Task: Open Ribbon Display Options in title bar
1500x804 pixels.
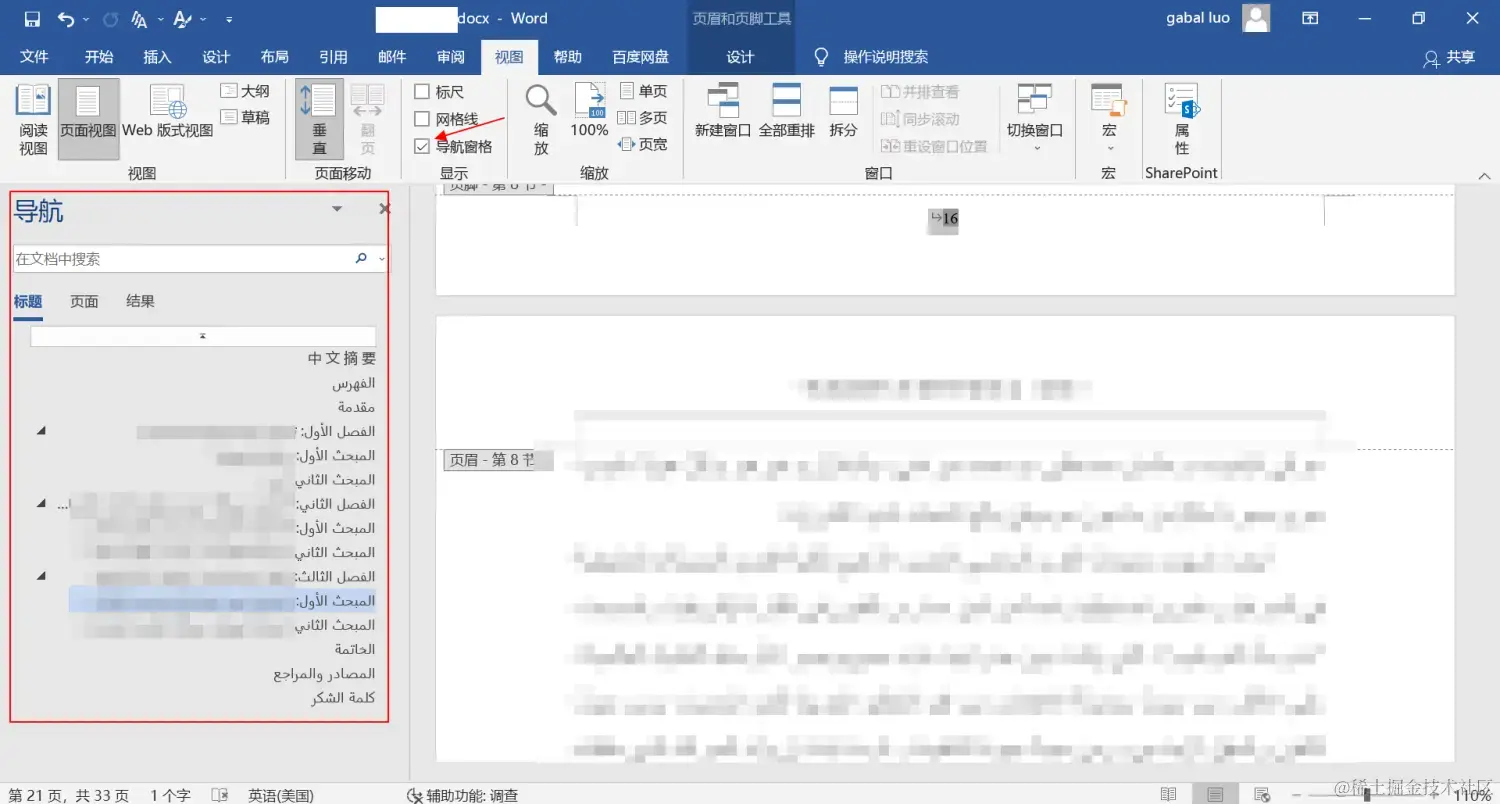Action: [x=1309, y=19]
